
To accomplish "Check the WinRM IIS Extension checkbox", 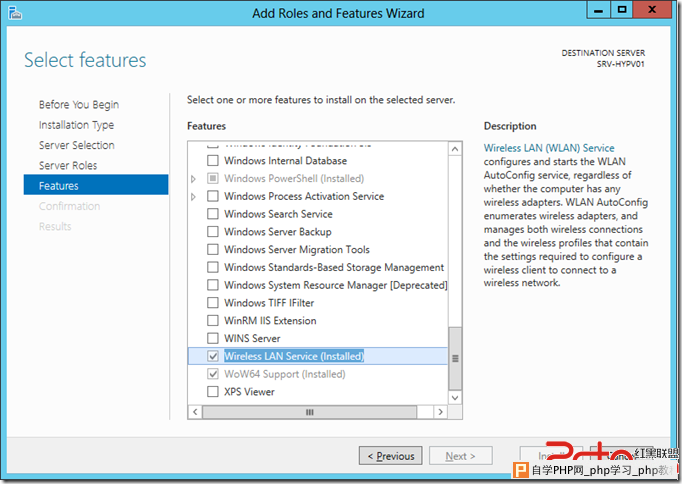I will tap(213, 320).
